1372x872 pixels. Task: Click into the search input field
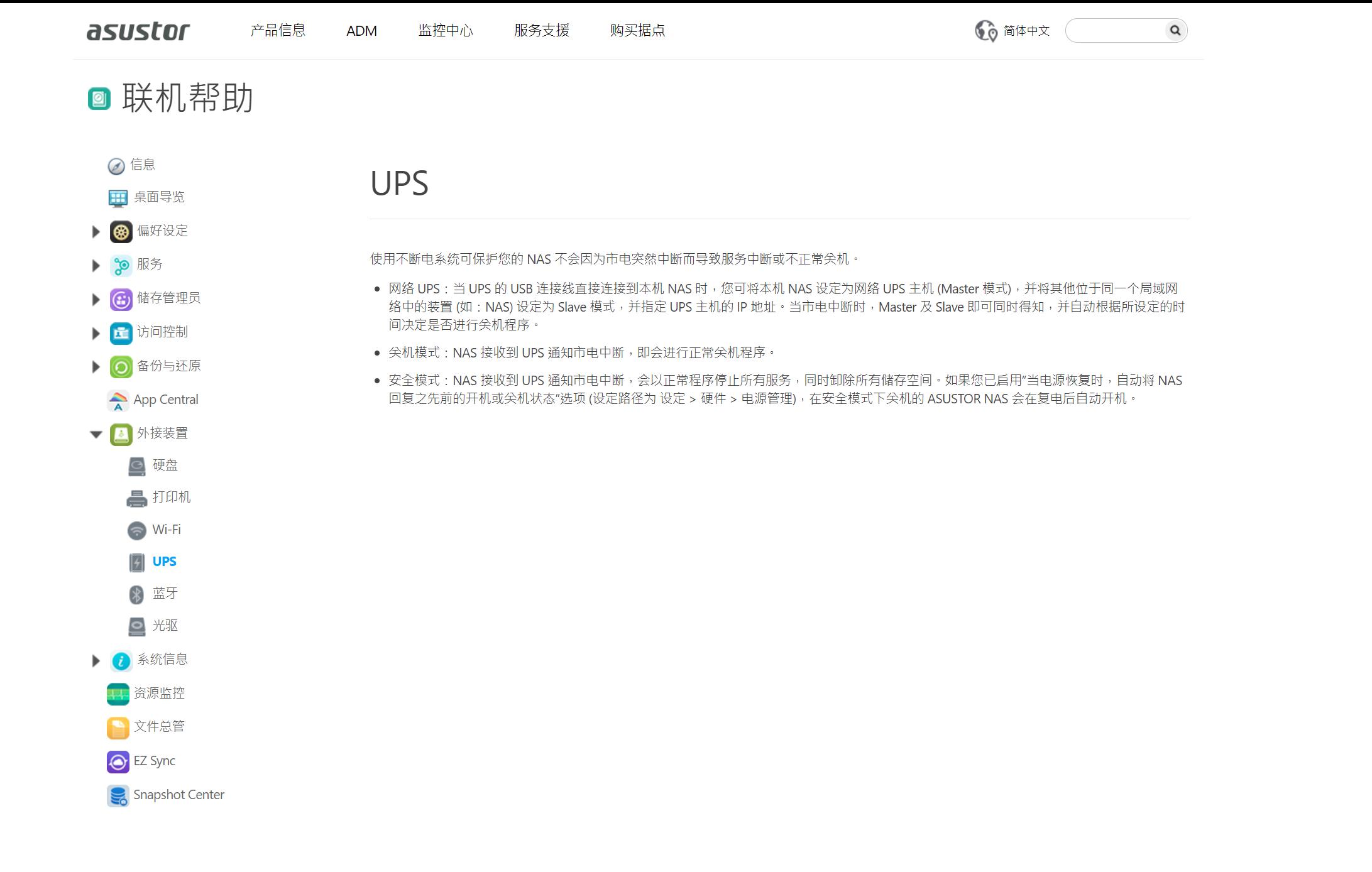click(x=1115, y=30)
